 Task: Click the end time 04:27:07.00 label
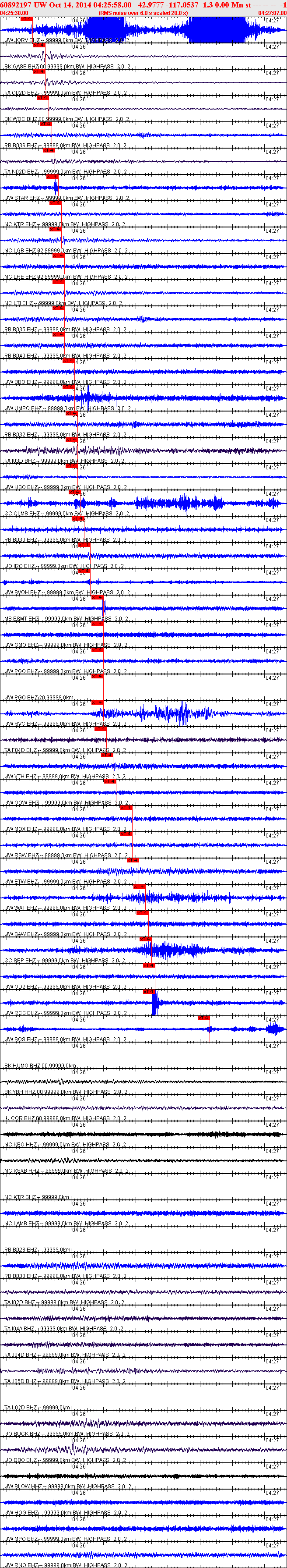click(x=272, y=12)
